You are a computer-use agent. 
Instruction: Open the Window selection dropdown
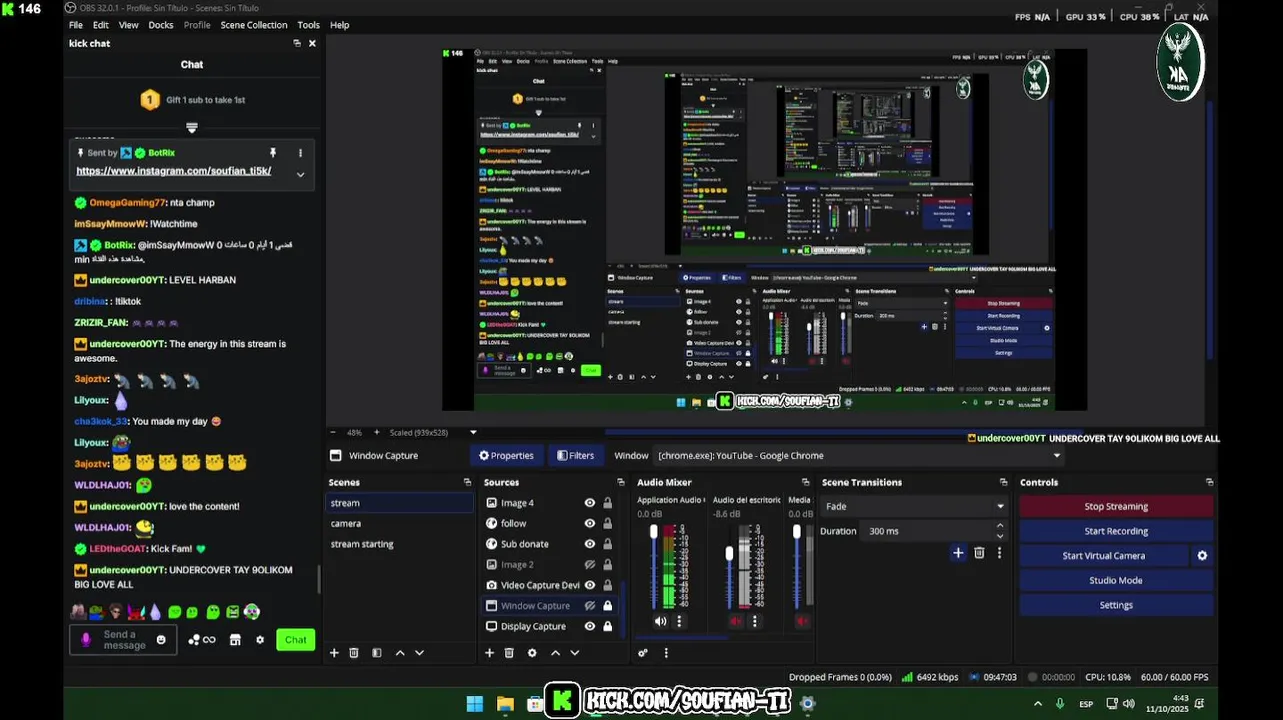[x=857, y=456]
